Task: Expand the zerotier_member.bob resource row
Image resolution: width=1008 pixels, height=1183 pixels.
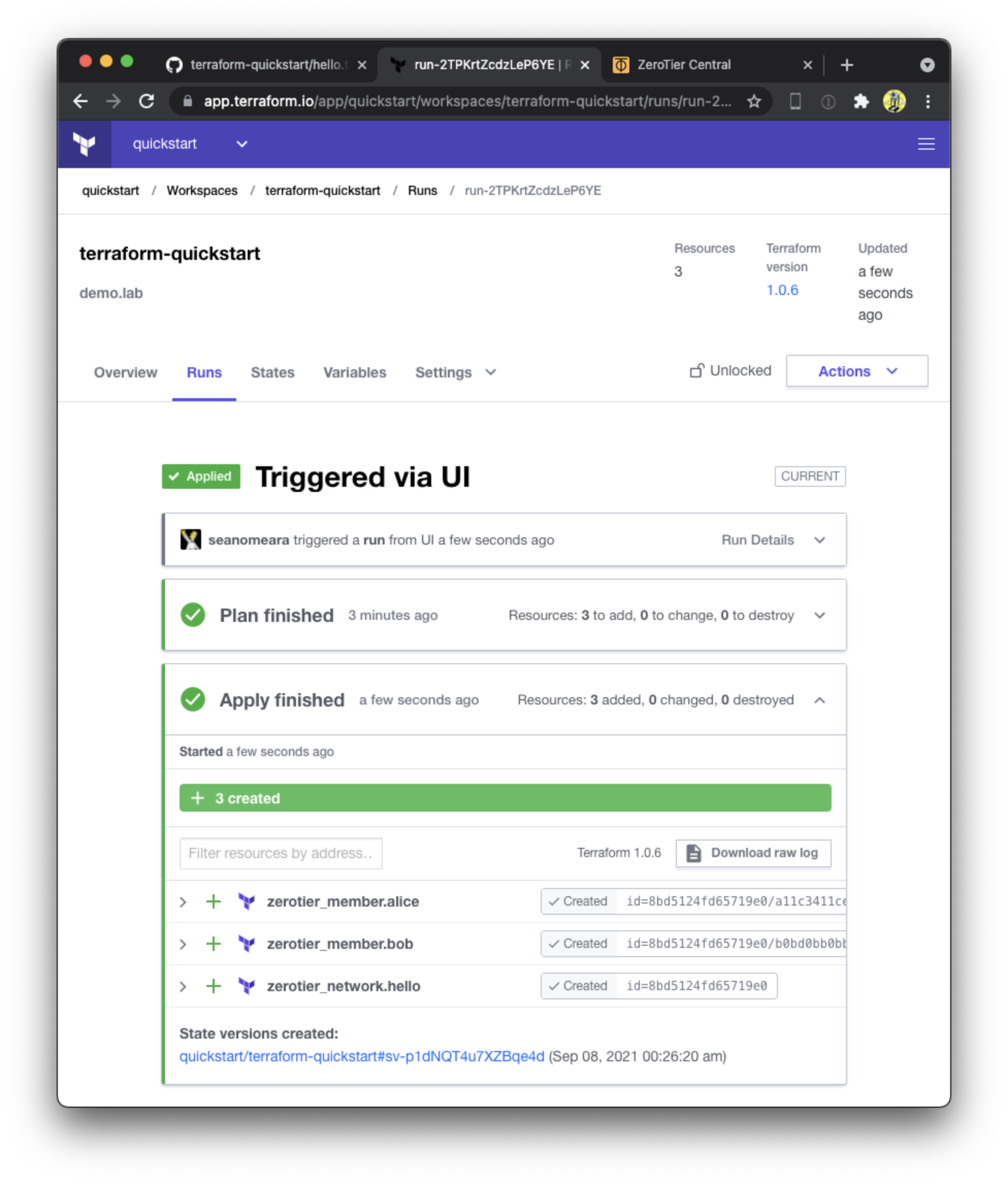Action: click(183, 944)
